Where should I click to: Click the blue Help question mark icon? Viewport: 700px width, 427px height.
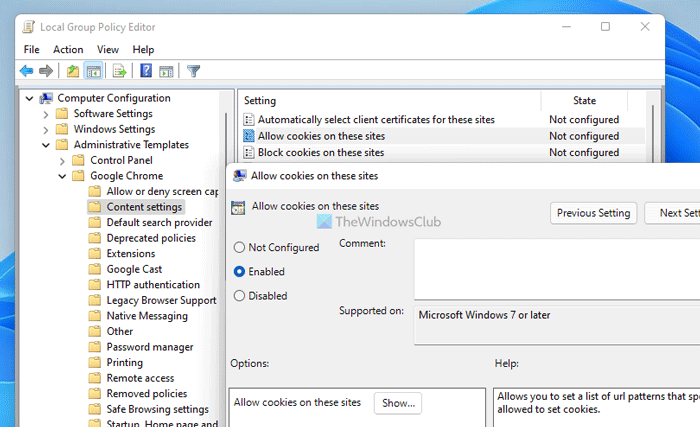[146, 71]
